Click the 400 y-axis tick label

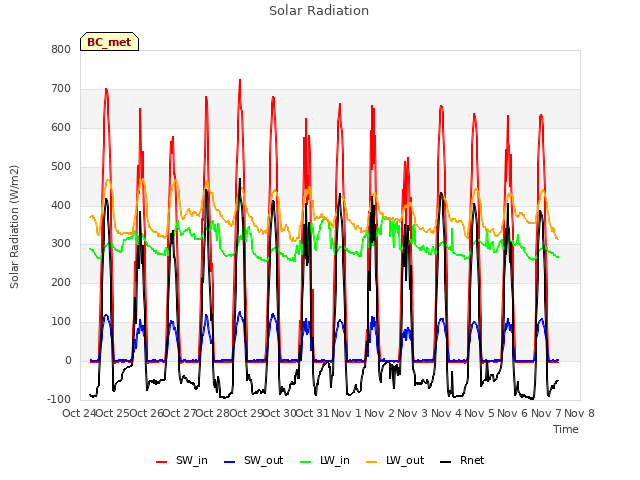coord(61,205)
